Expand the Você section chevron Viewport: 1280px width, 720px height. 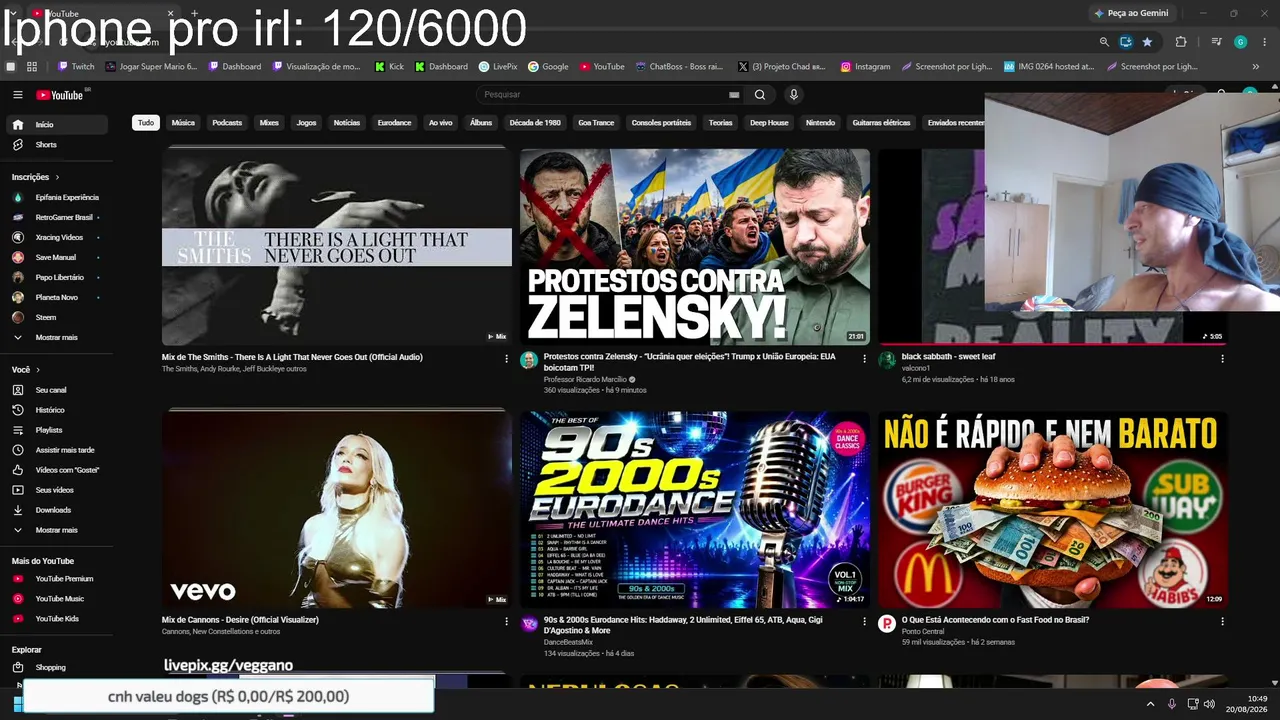[x=39, y=370]
